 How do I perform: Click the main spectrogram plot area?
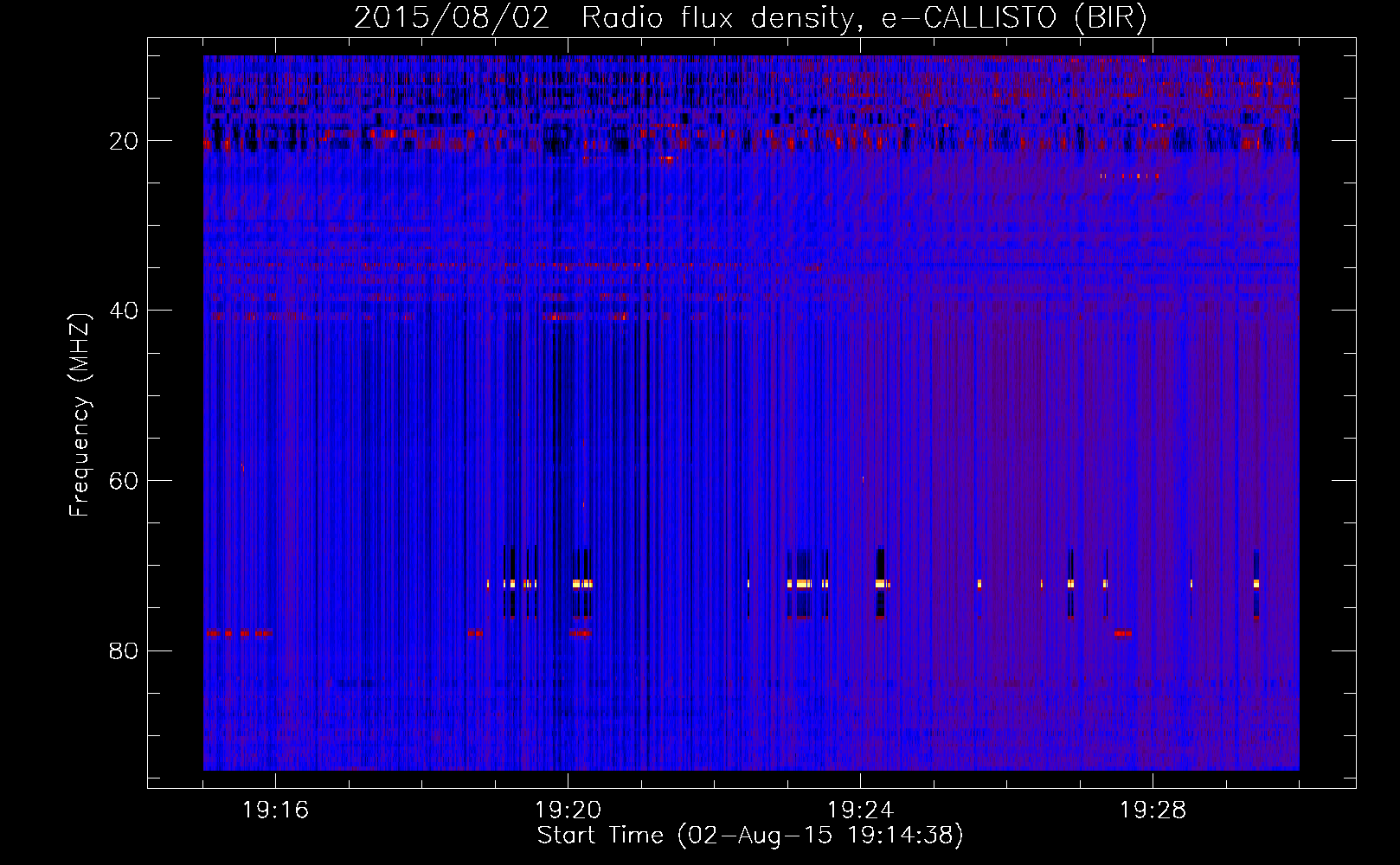pos(751,413)
